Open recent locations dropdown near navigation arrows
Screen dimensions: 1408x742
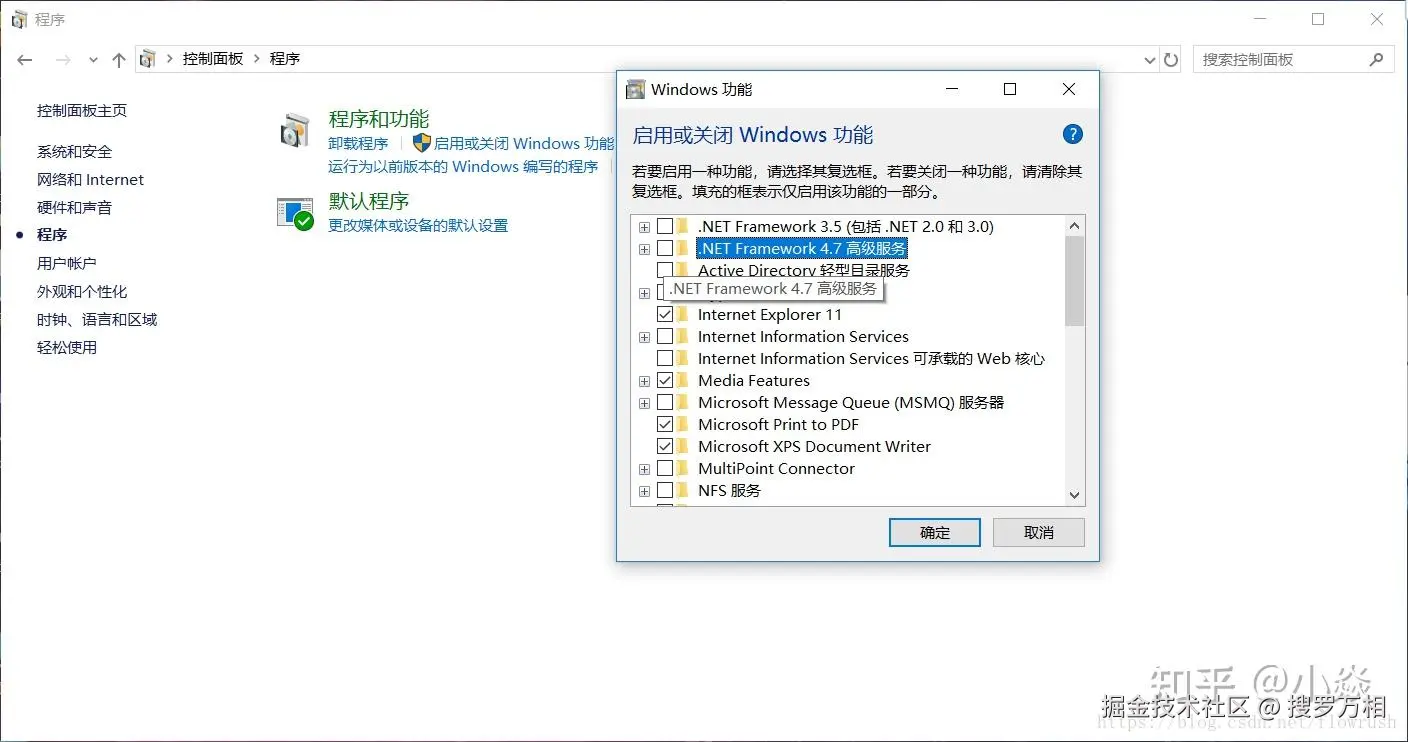pos(93,60)
